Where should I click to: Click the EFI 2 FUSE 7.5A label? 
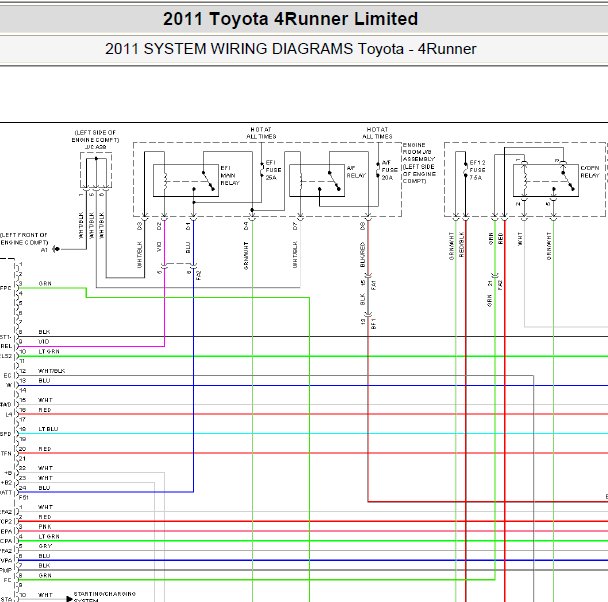click(x=477, y=170)
